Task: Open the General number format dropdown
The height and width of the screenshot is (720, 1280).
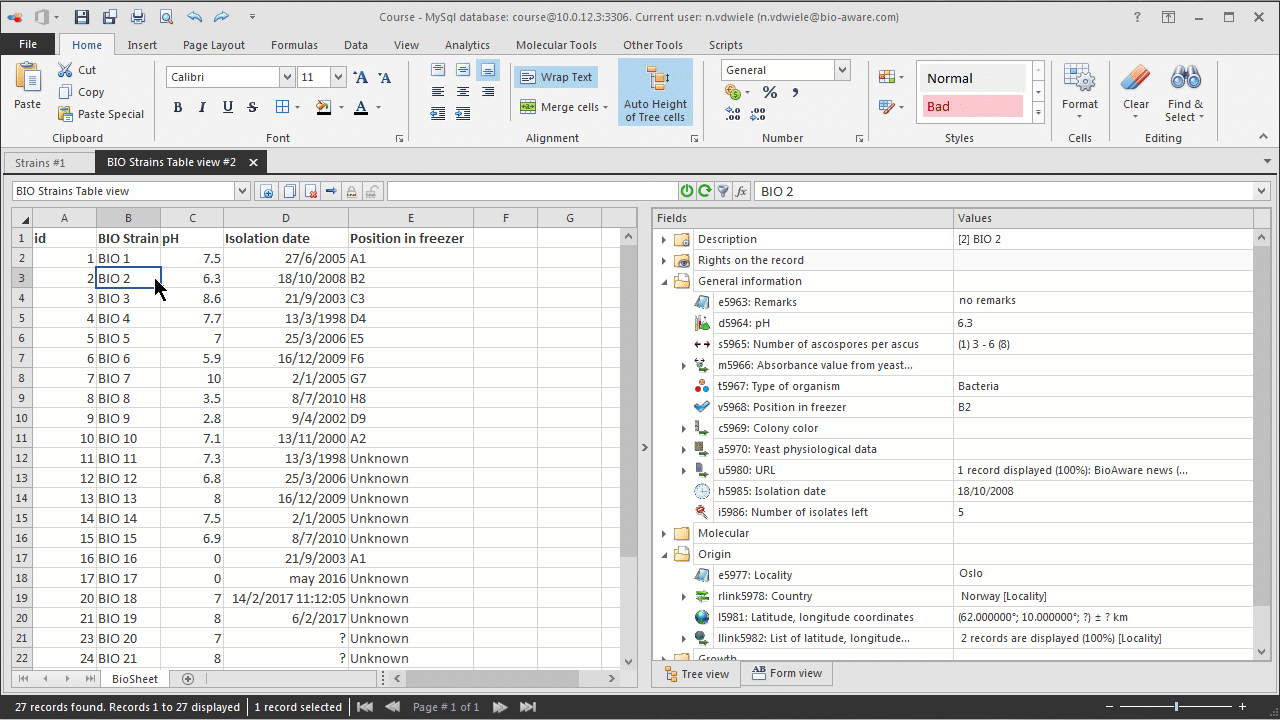Action: click(842, 70)
